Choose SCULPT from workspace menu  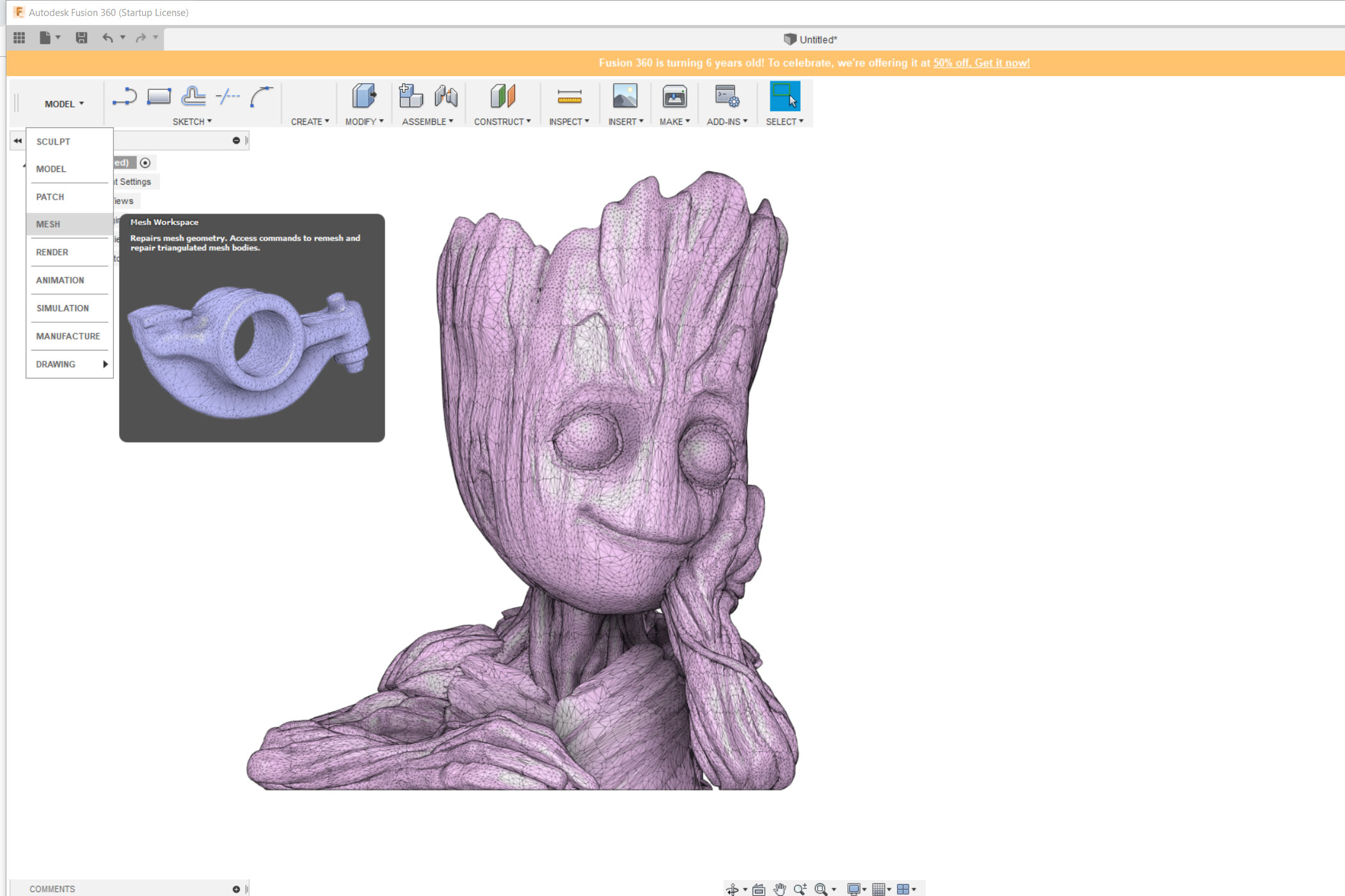coord(53,141)
